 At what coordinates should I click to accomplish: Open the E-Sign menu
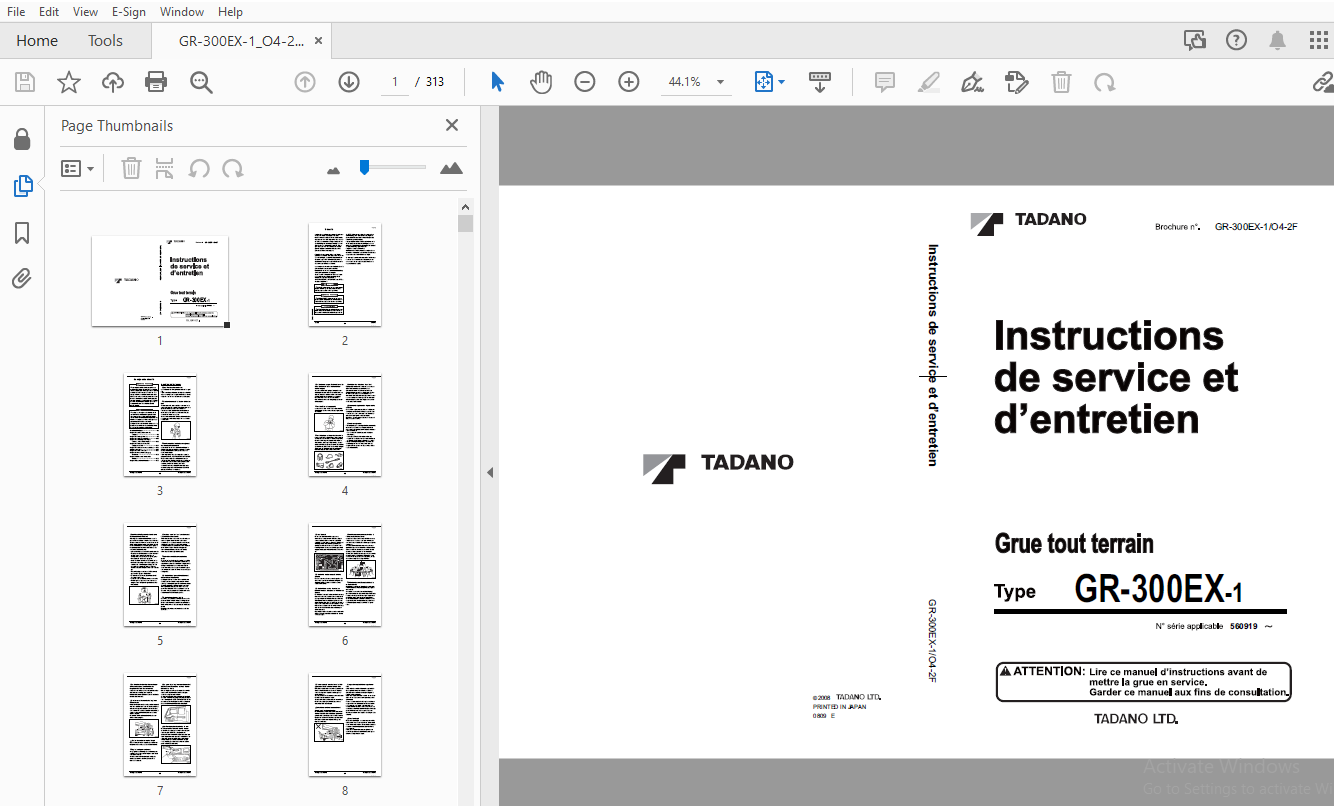pyautogui.click(x=129, y=12)
